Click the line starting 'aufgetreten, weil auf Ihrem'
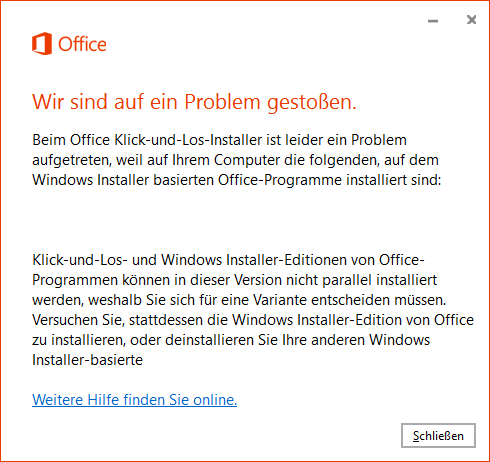 [235, 160]
